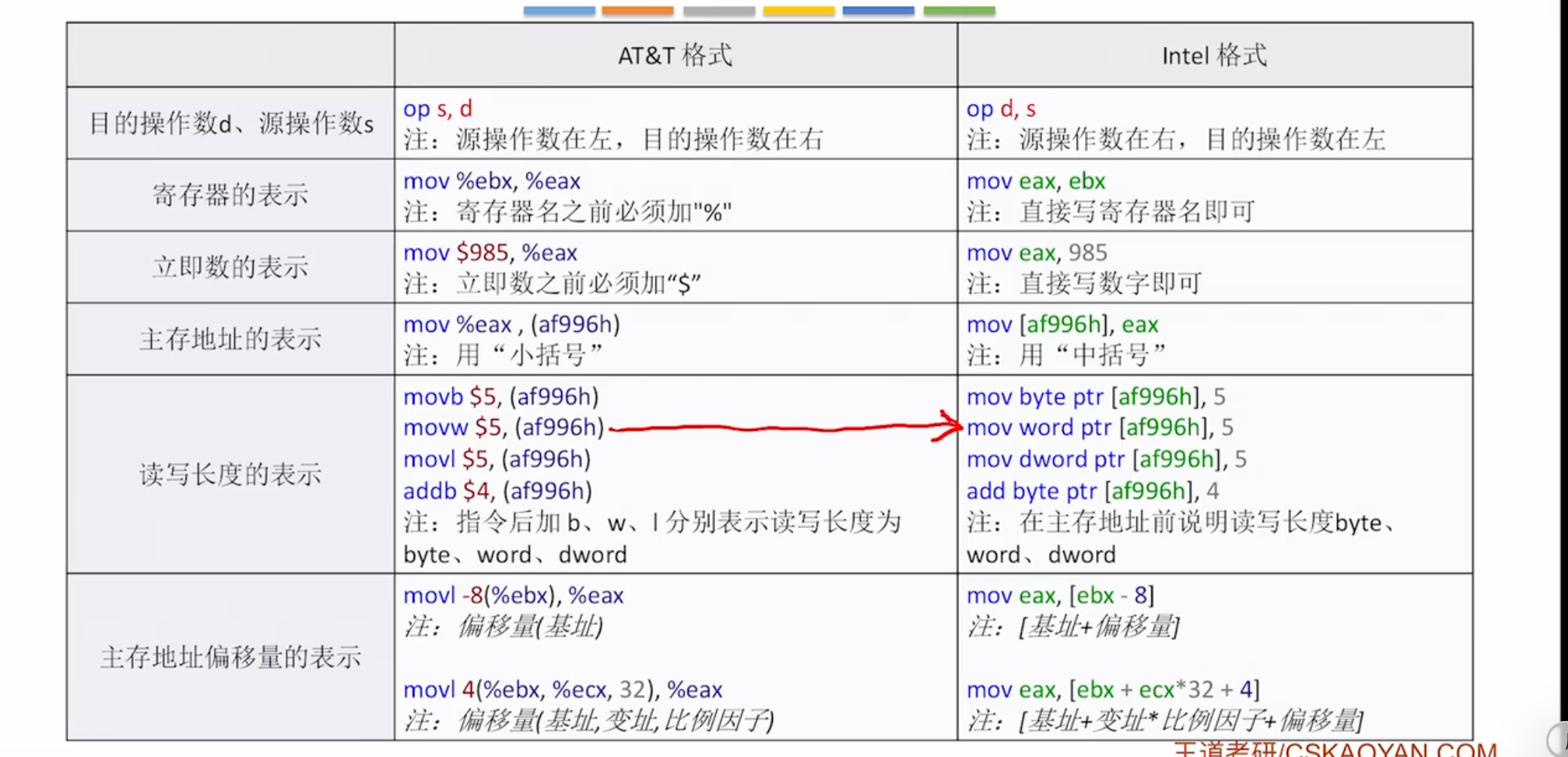The height and width of the screenshot is (757, 1568).
Task: Open the CSKAOYAN.COM watermark link
Action: click(1335, 749)
